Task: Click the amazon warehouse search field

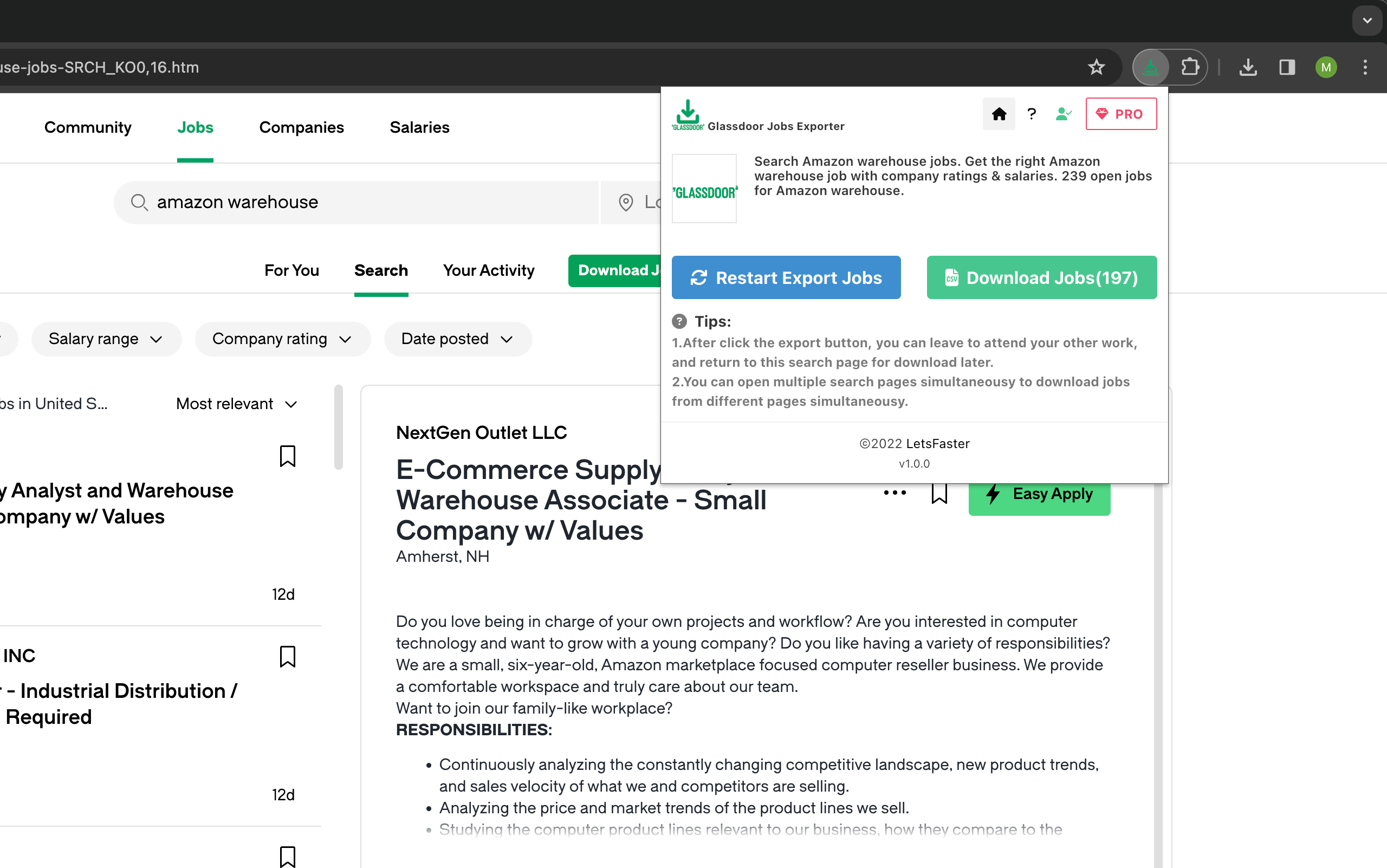Action: click(x=356, y=202)
